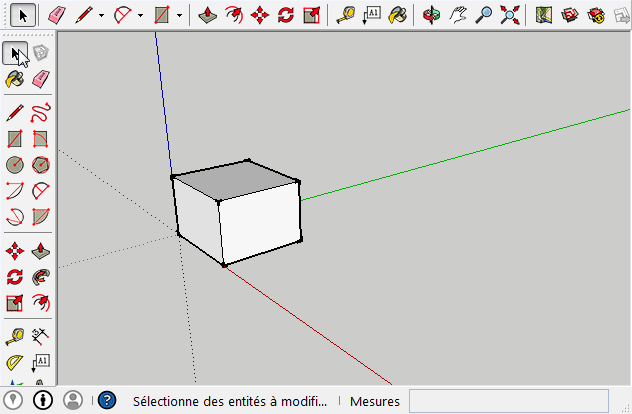Choose the Polygon drawing tool
Screen dimensions: 632x414
click(41, 165)
